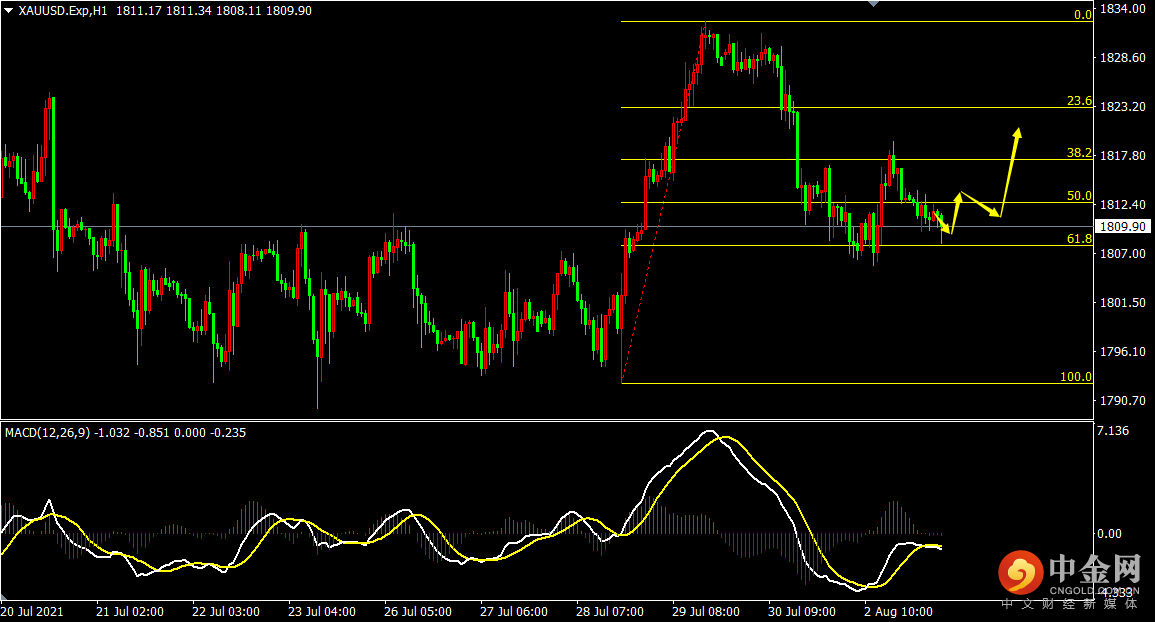The image size is (1155, 622).
Task: Click the 1817.80 price axis value
Action: pos(1122,156)
